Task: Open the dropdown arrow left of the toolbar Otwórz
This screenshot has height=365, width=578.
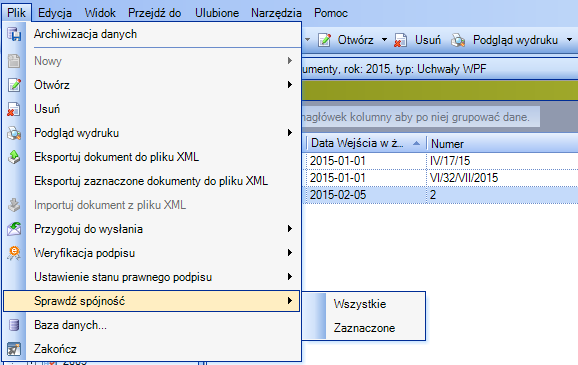Action: tap(307, 39)
